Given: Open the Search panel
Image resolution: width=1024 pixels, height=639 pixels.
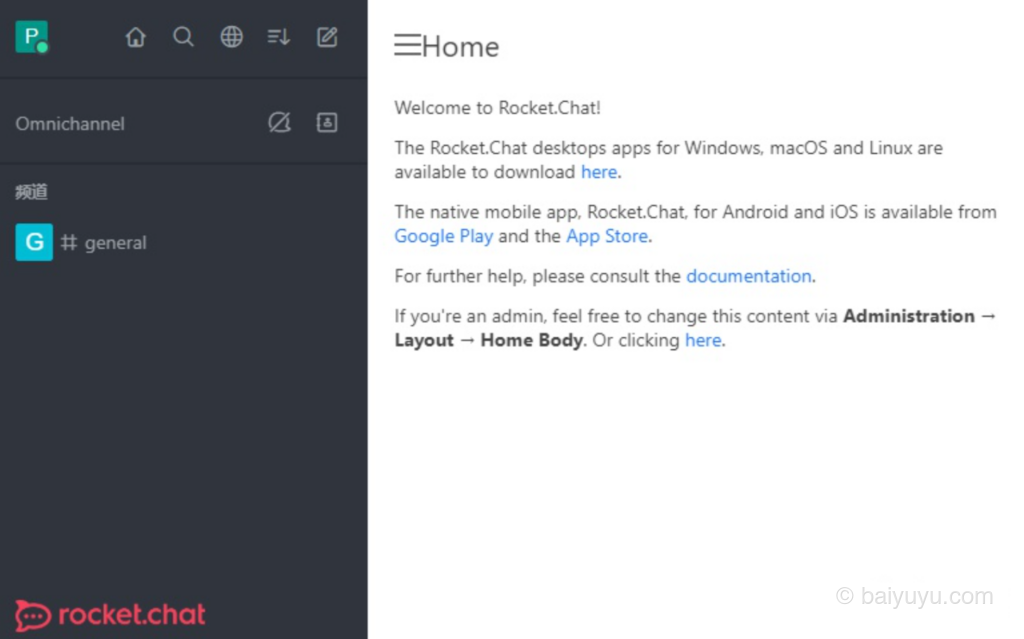Looking at the screenshot, I should pos(183,36).
